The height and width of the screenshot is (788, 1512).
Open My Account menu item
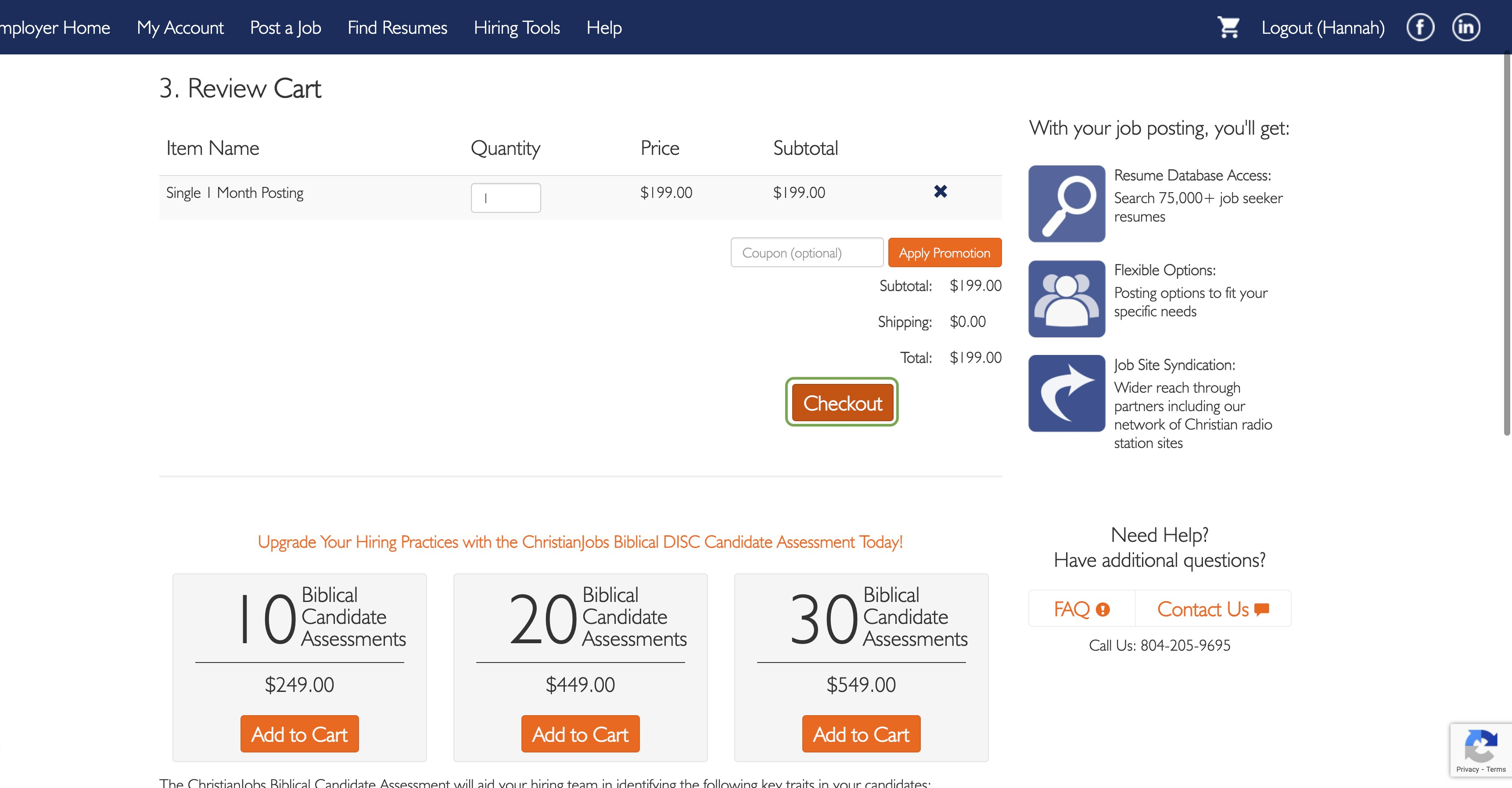tap(180, 28)
